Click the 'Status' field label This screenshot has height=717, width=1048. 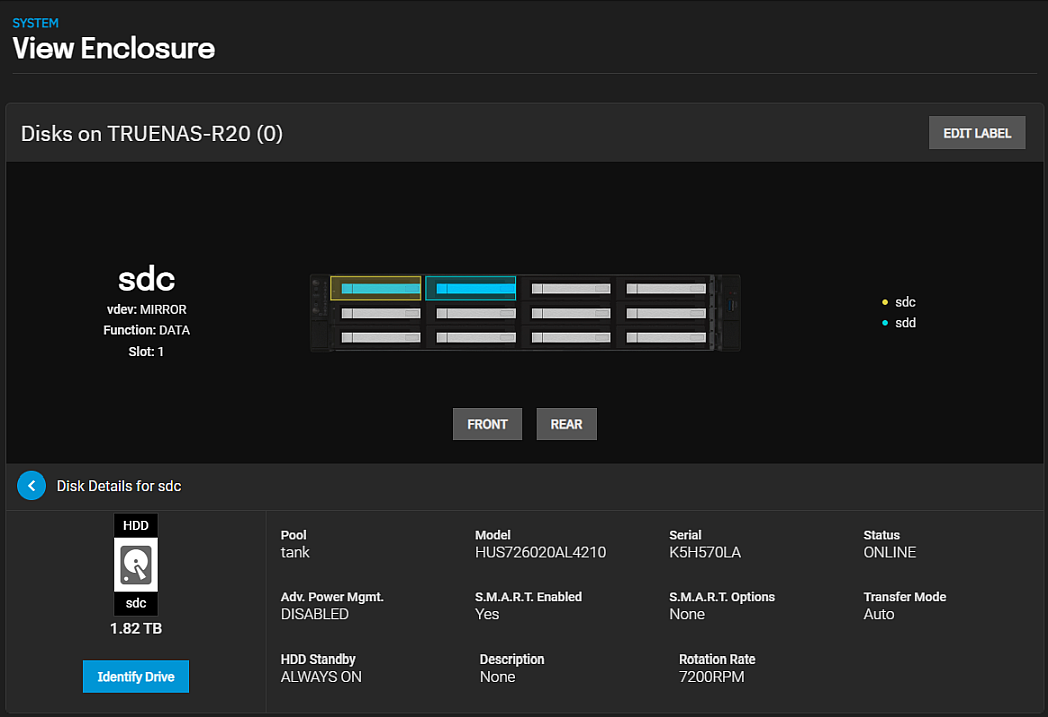click(882, 535)
